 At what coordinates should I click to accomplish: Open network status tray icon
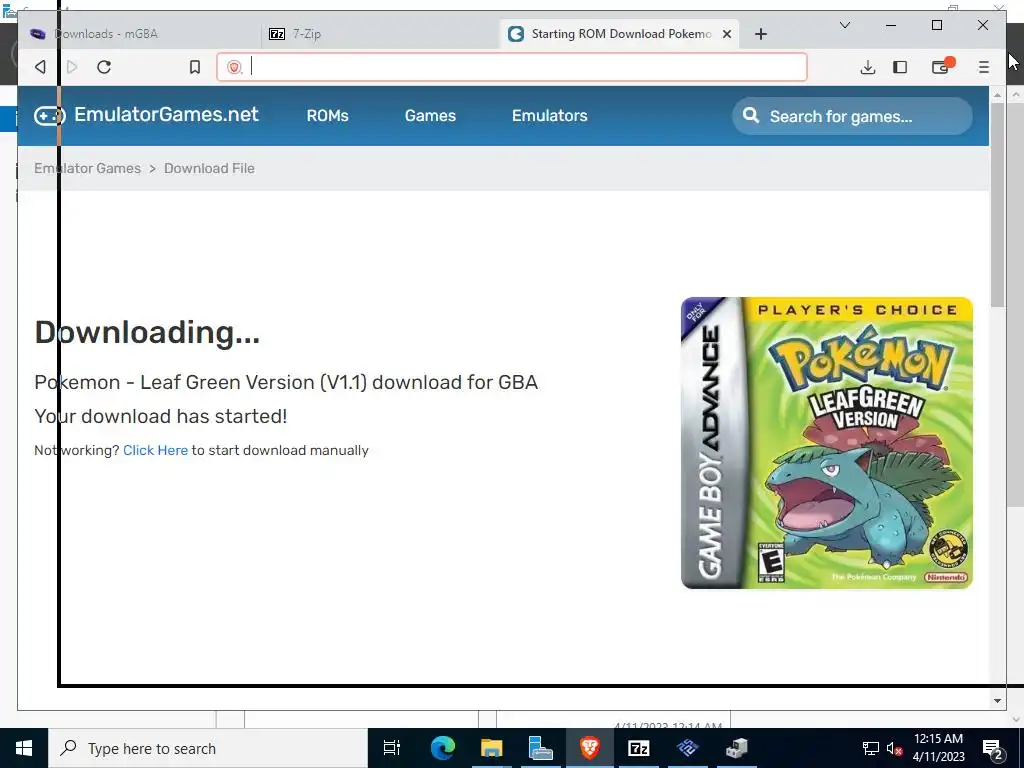871,749
